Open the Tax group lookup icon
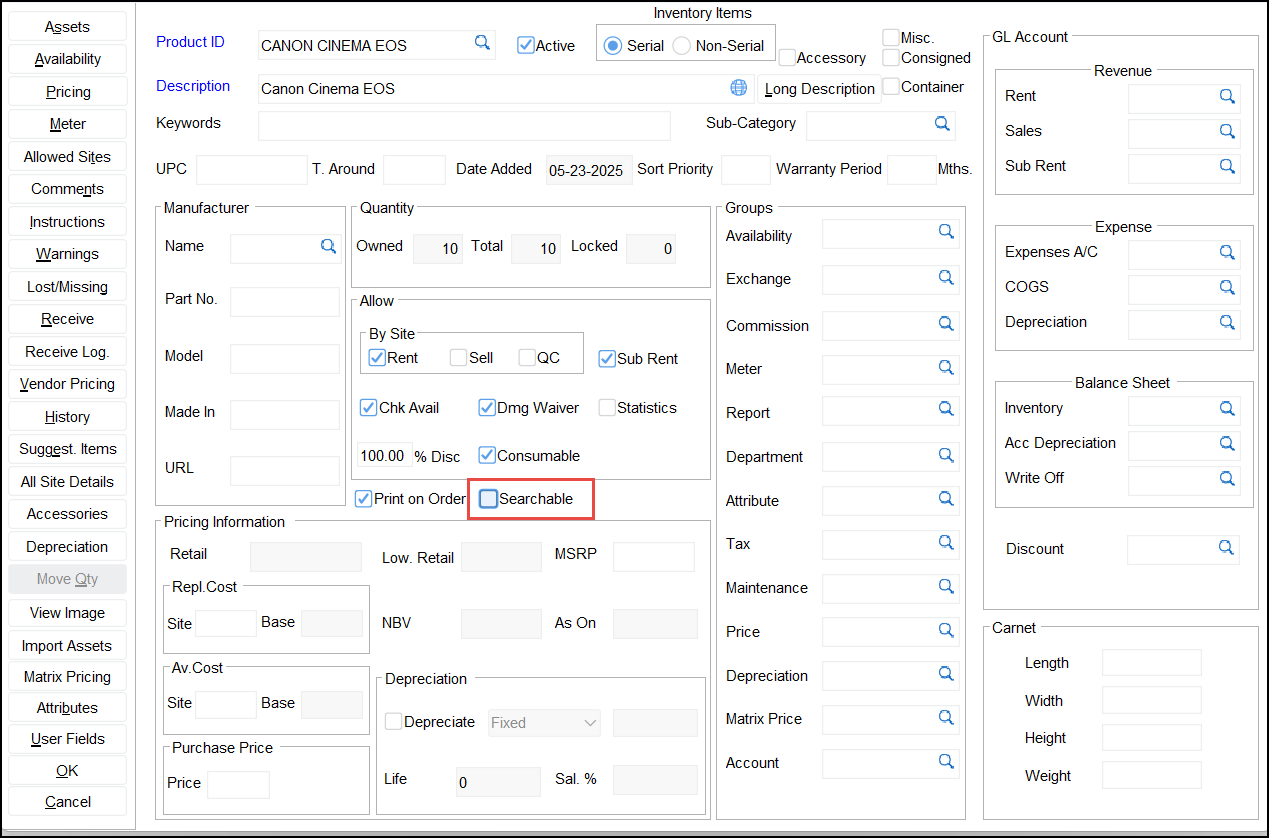This screenshot has width=1269, height=838. click(x=945, y=542)
